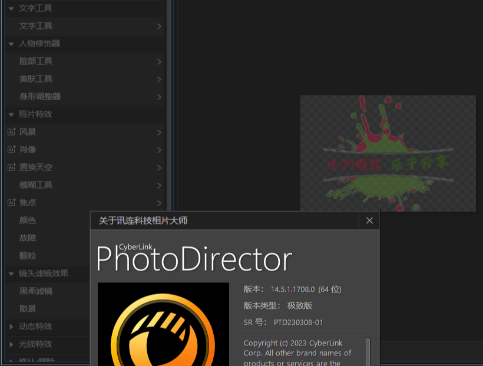Click the AI icon beside 置换天空
Screen dimensions: 483x366
[x=12, y=167]
